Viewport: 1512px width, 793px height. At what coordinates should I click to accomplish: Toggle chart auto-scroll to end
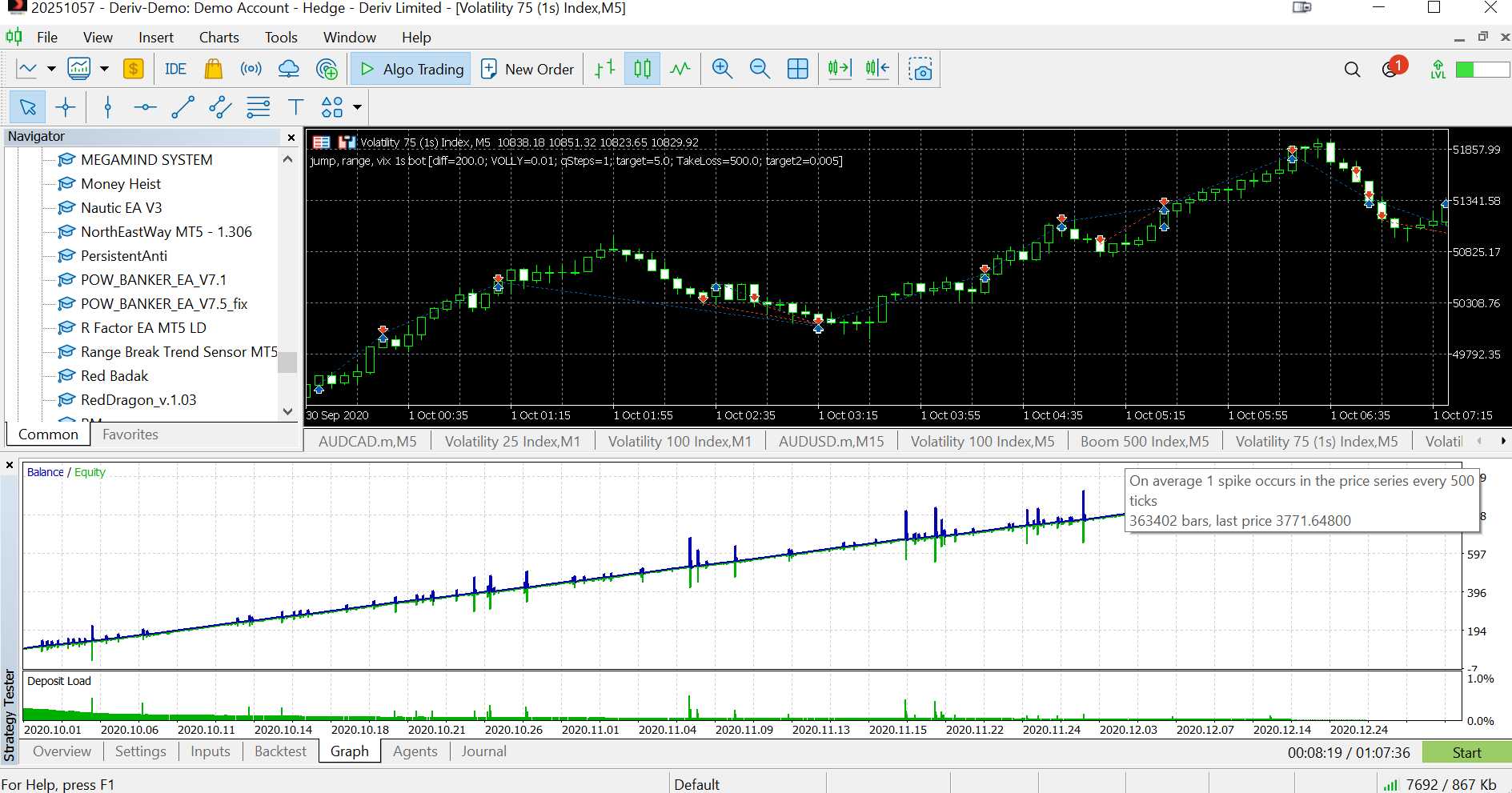pyautogui.click(x=840, y=69)
